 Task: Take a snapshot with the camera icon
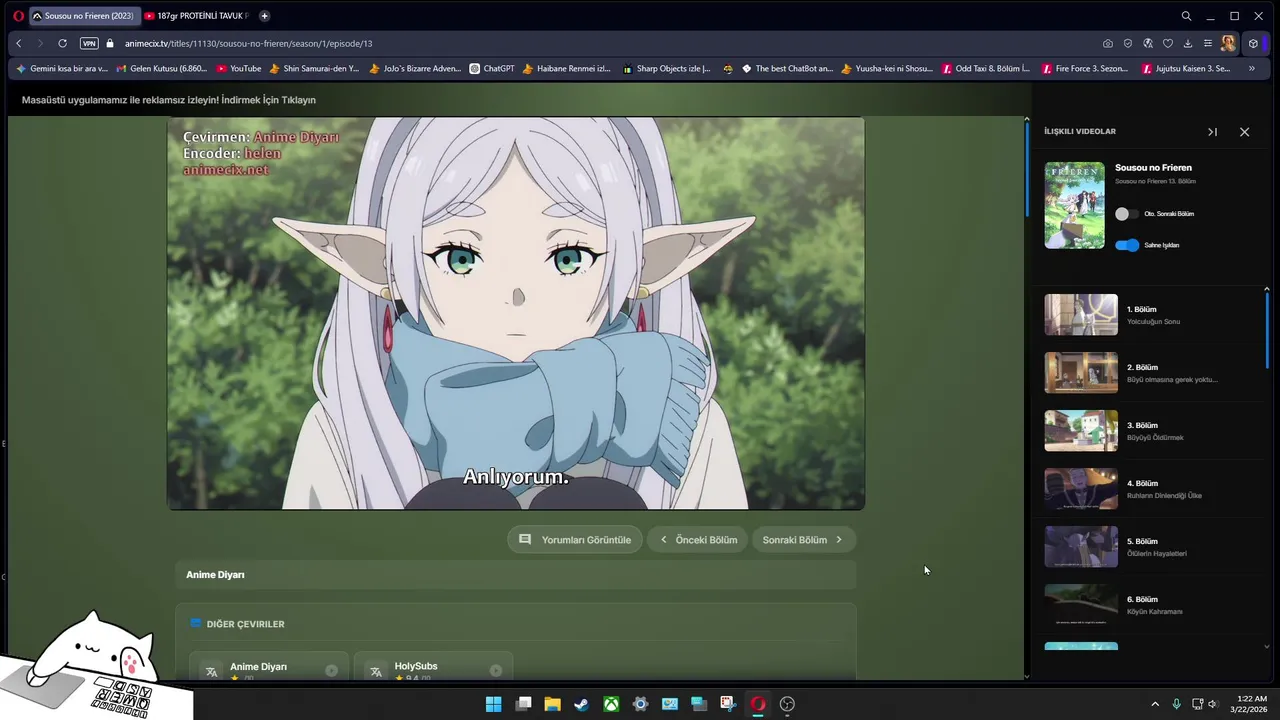1108,44
